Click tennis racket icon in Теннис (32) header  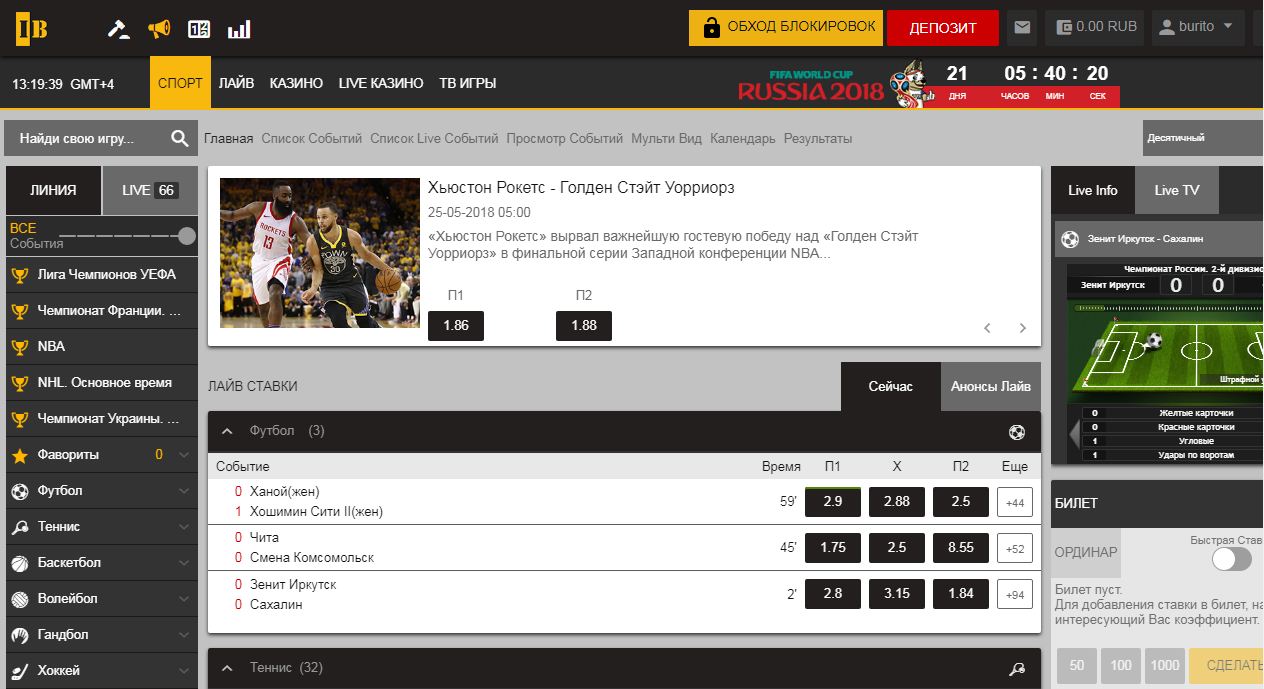(x=1017, y=669)
